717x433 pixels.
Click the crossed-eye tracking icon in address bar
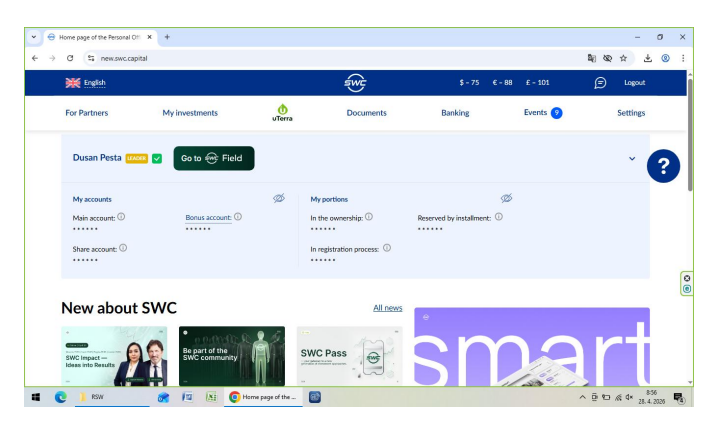pos(607,58)
